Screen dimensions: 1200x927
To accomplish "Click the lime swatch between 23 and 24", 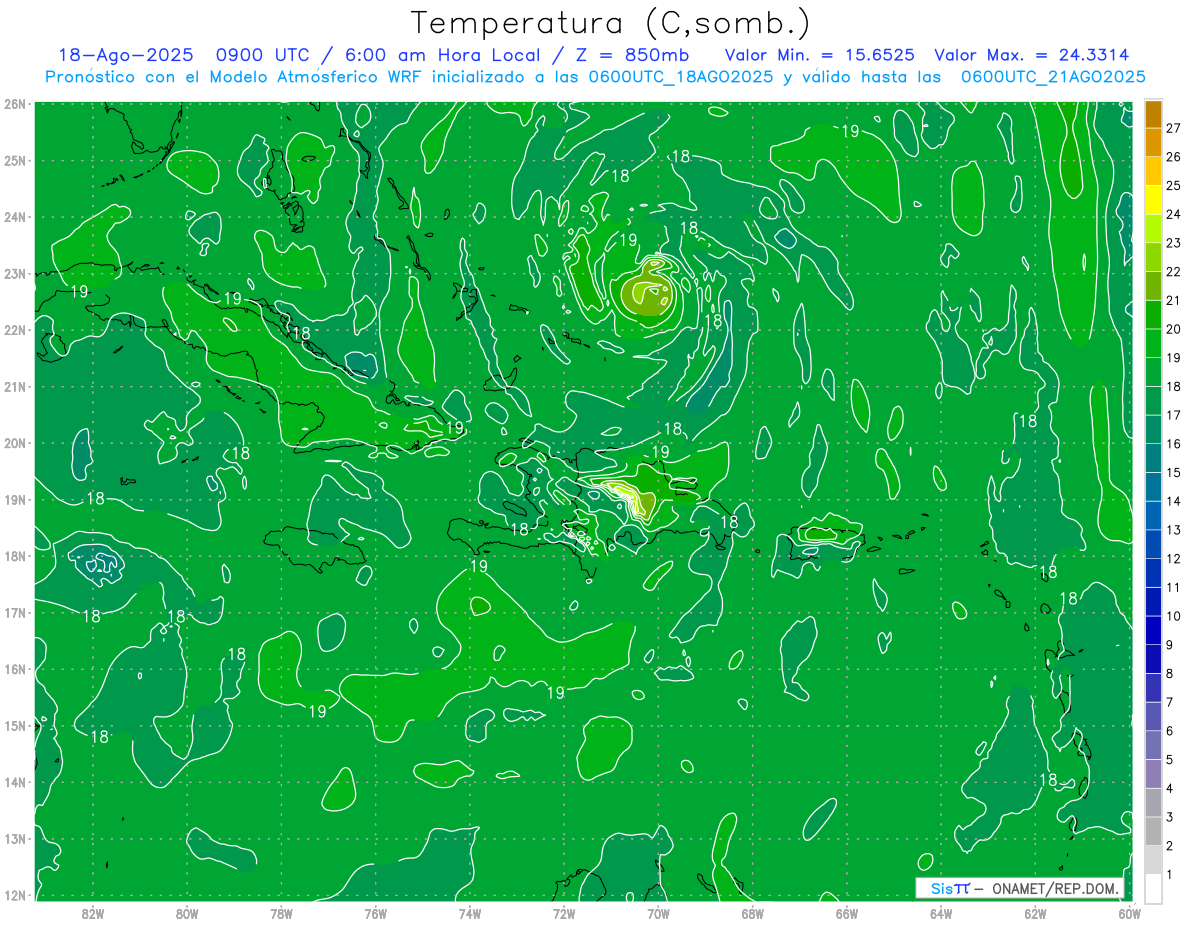I will coord(1153,229).
